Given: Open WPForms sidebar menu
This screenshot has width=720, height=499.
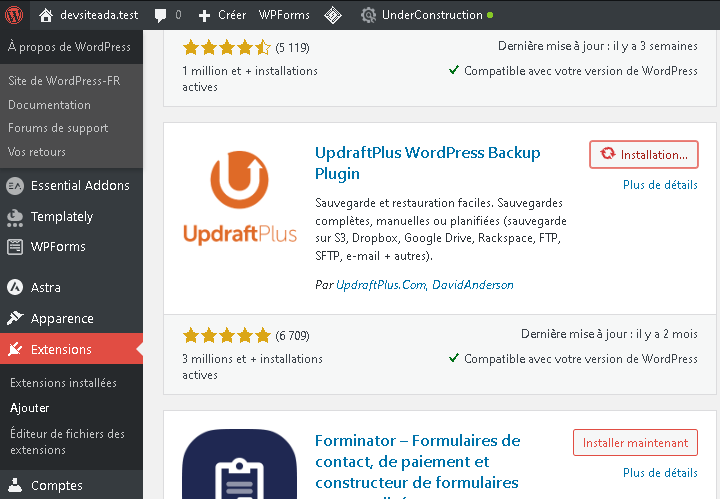Looking at the screenshot, I should (58, 247).
